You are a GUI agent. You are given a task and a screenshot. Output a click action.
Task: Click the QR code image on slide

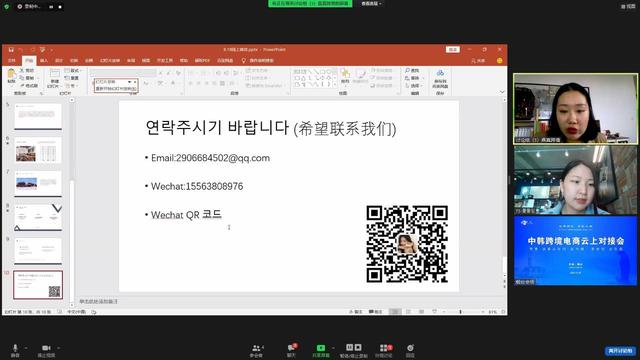coord(407,244)
